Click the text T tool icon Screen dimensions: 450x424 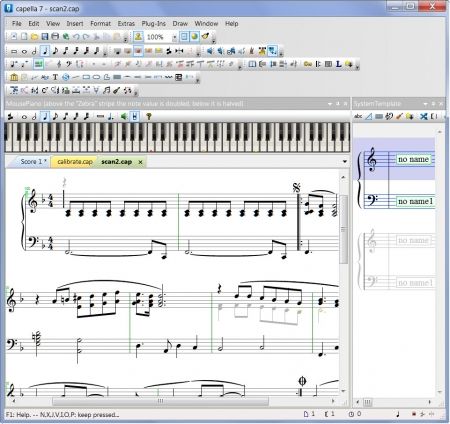[55, 77]
